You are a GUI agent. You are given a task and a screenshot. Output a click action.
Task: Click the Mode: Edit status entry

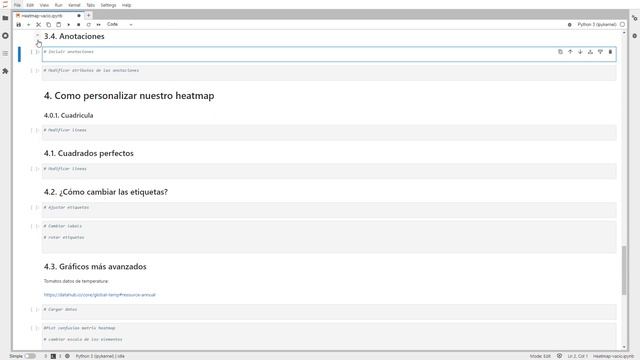[x=540, y=356]
